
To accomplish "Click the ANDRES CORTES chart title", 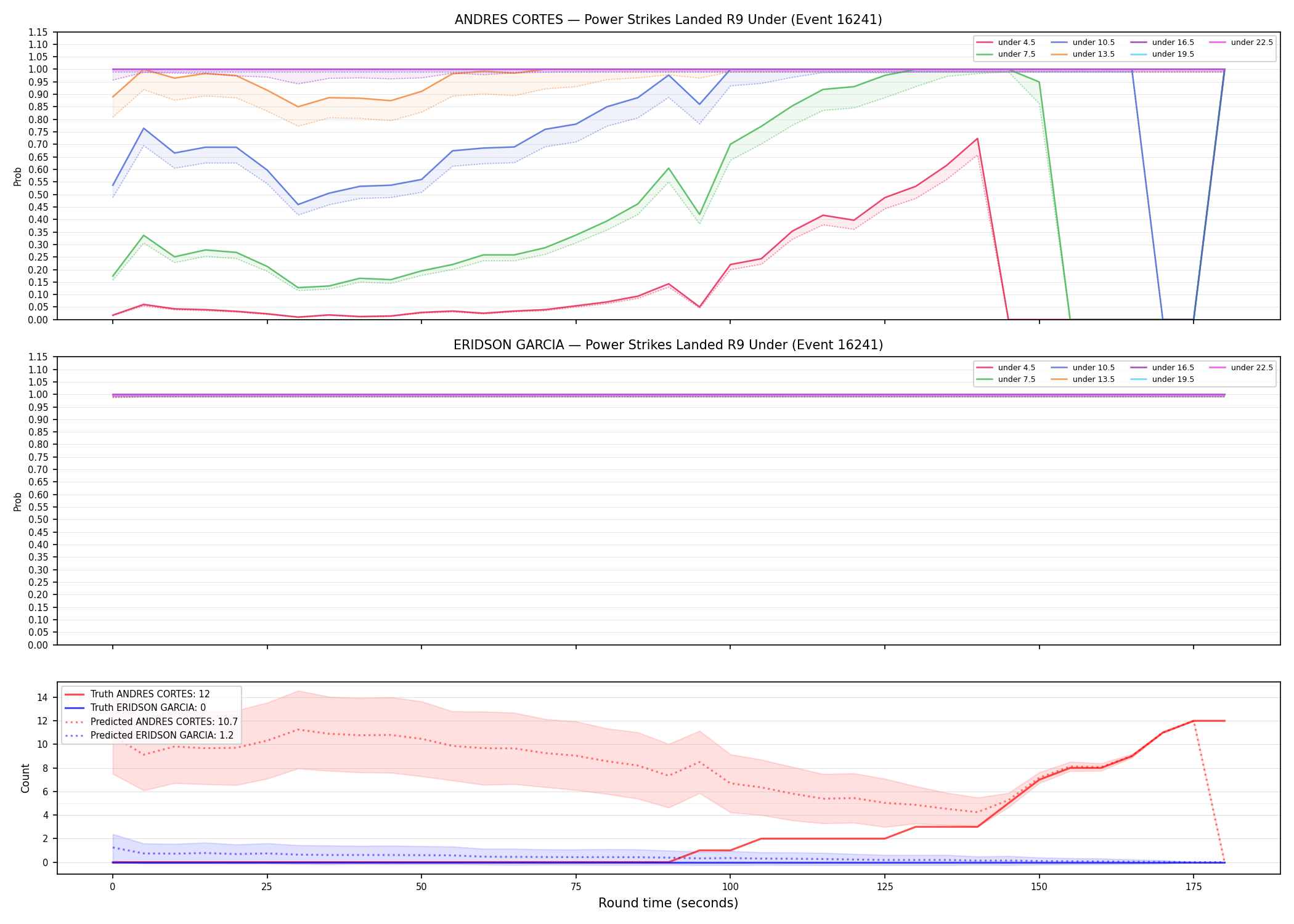I will 668,20.
